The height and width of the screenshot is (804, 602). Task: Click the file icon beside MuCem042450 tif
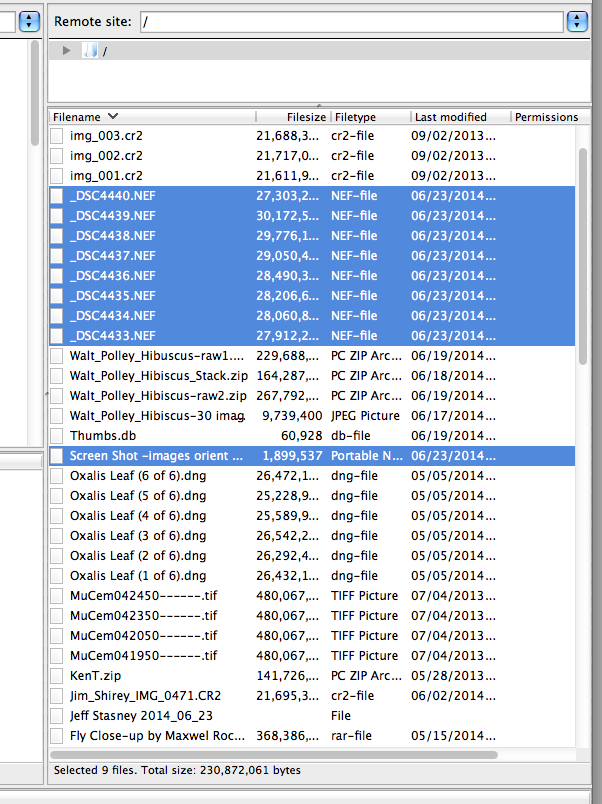tap(56, 596)
